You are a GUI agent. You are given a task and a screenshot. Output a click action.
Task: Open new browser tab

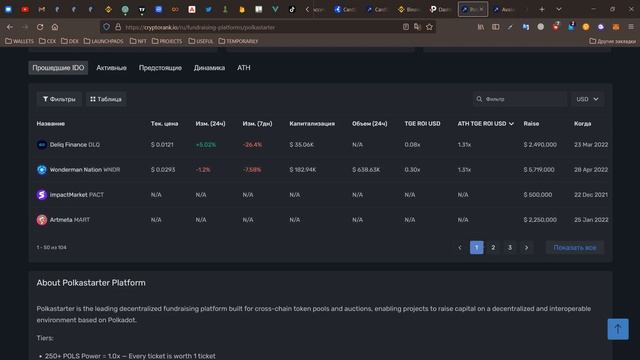[542, 9]
